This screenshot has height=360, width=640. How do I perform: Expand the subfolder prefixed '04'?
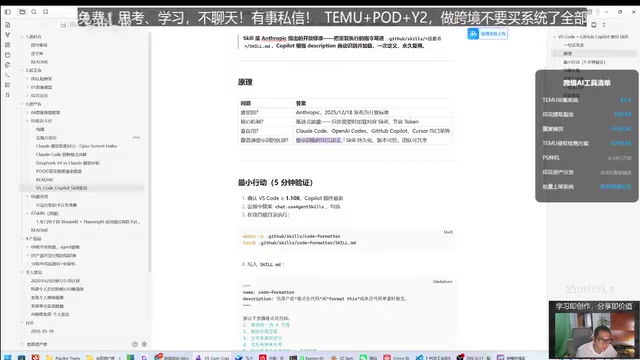(x=27, y=112)
